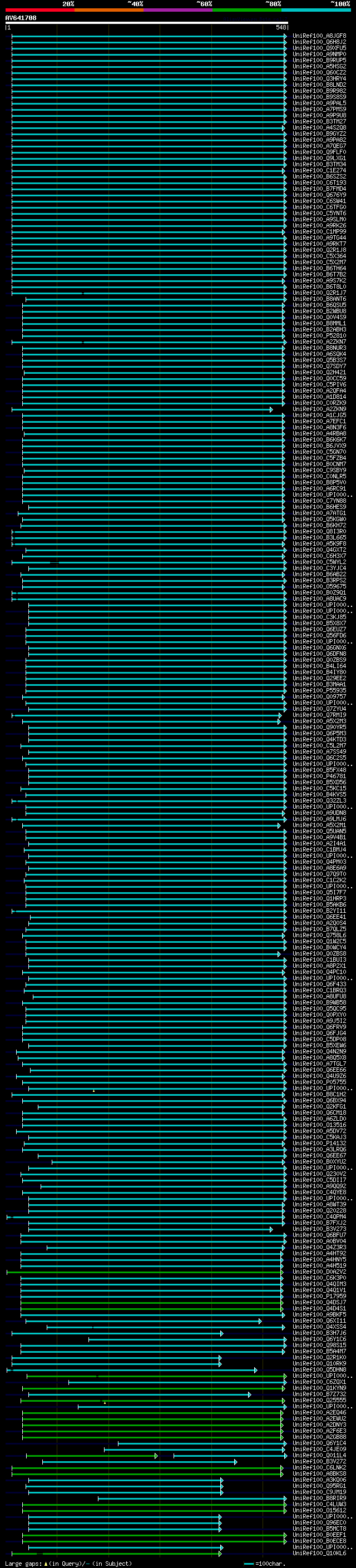Click hit label UniRef100_Q3HRY4
Viewport: 356px width, 1568px height.
[x=319, y=78]
